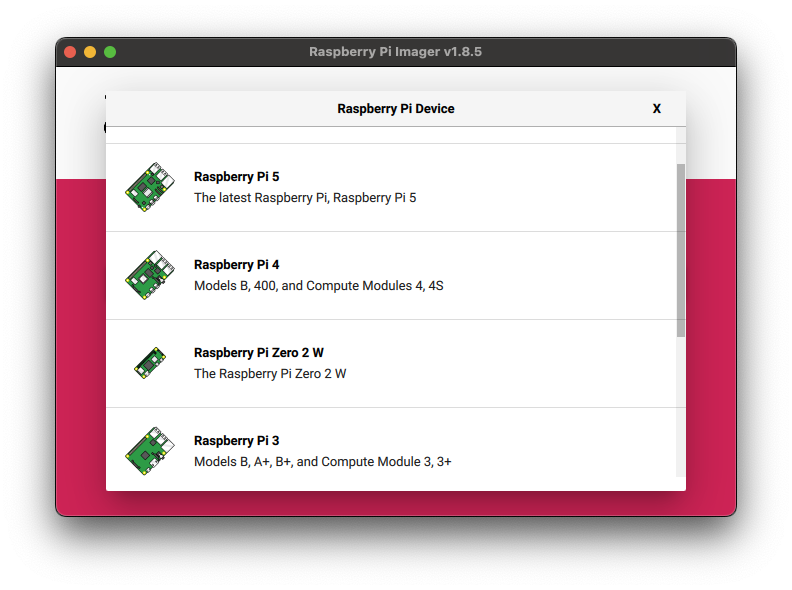
Task: Click the device list scrollbar thumb
Action: point(681,250)
